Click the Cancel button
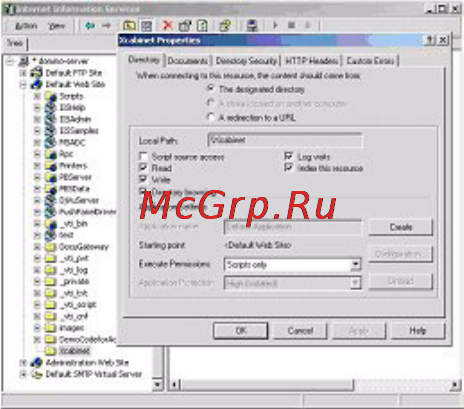Viewport: 464px width, 409px height. click(300, 330)
